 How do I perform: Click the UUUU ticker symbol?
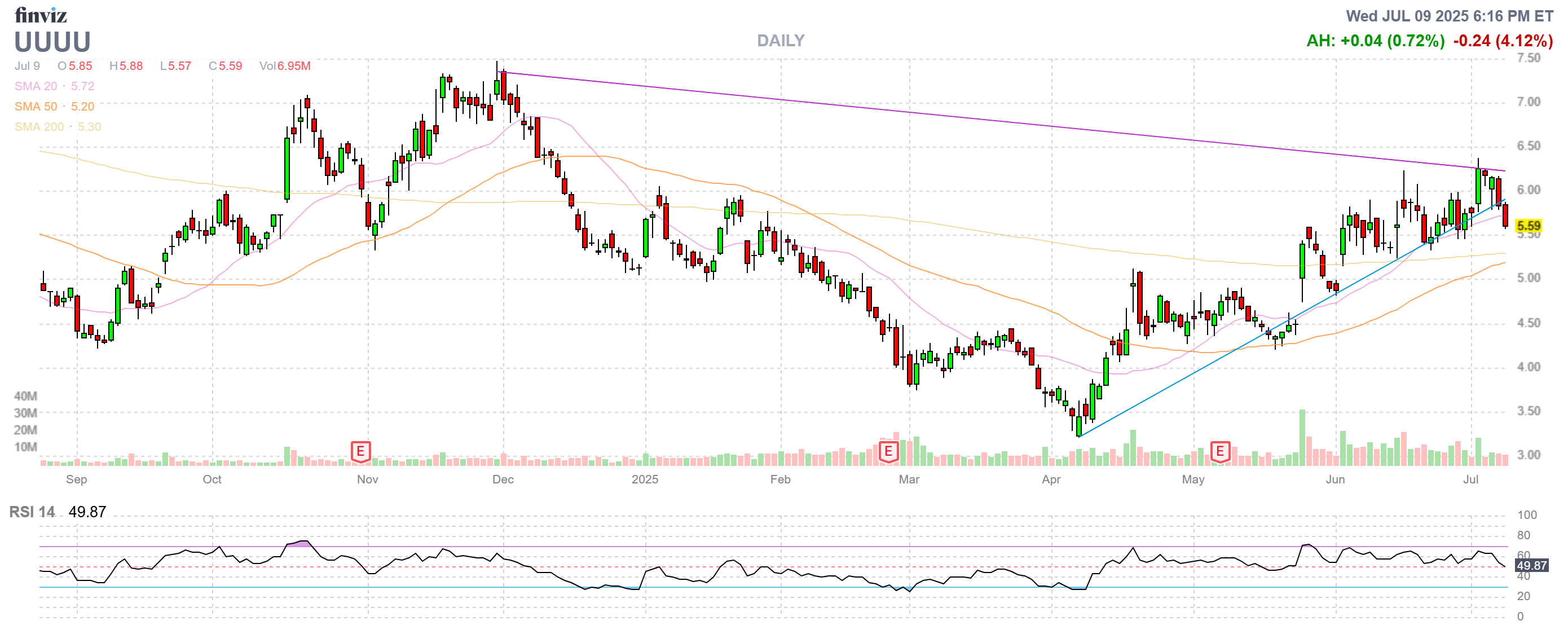point(52,42)
